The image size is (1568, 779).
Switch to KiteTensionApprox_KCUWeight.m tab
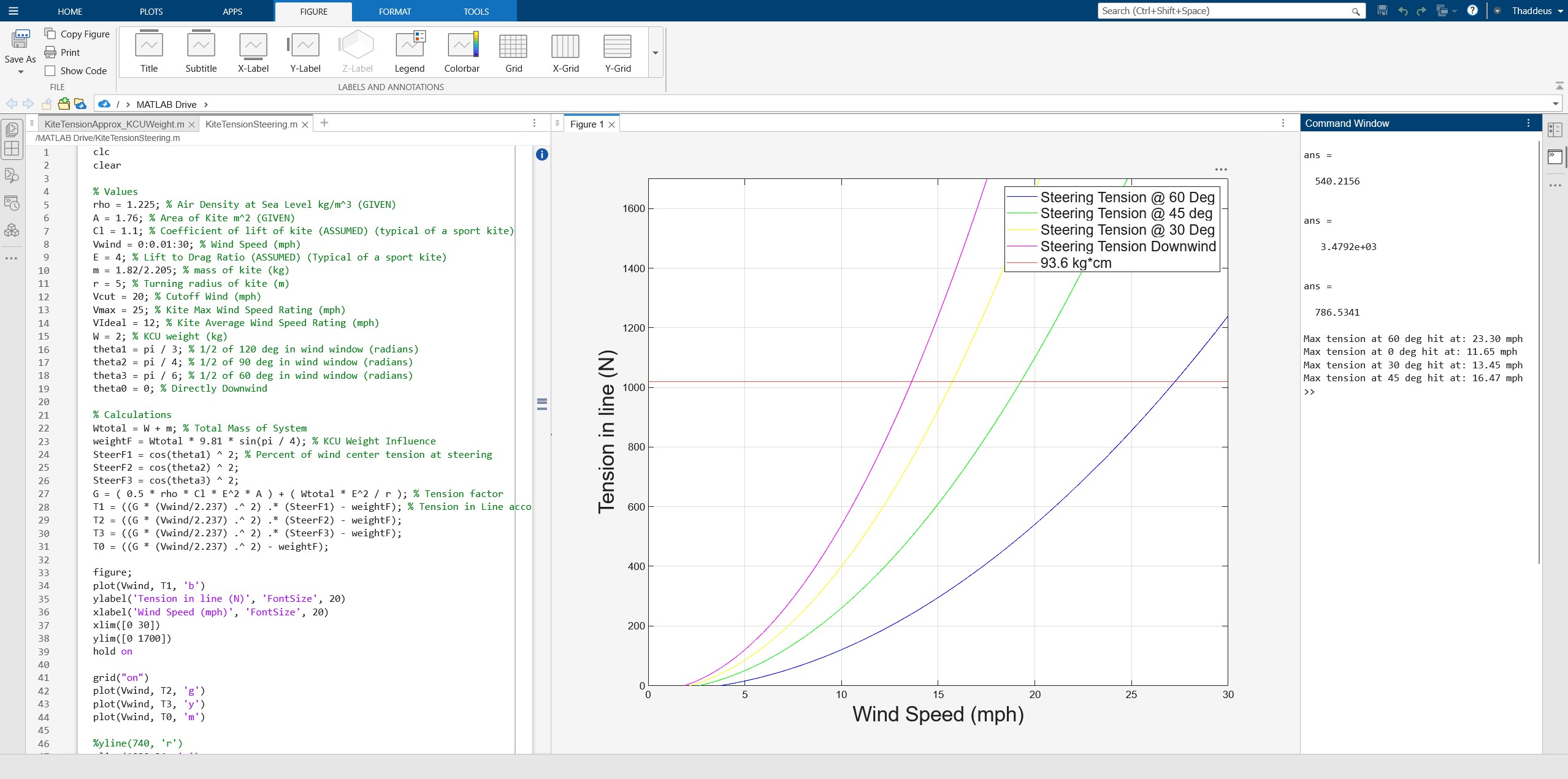pyautogui.click(x=114, y=124)
